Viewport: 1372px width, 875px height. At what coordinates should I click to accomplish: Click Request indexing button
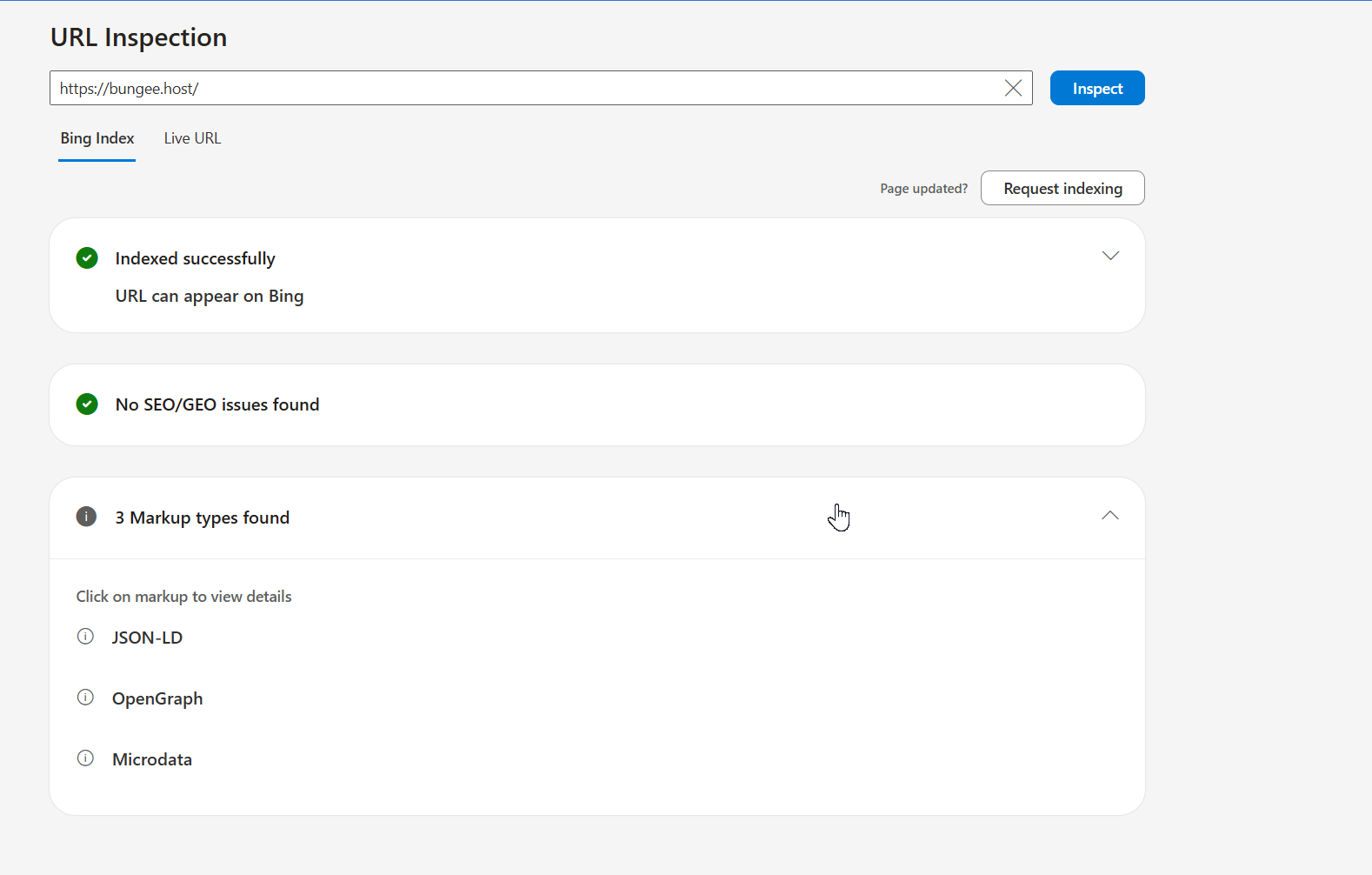pyautogui.click(x=1062, y=188)
